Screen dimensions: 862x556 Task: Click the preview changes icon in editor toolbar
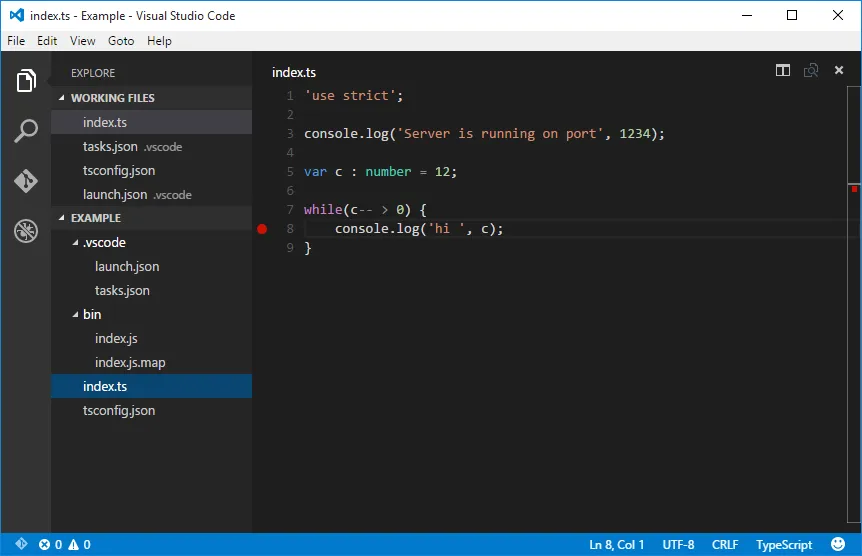coord(811,70)
